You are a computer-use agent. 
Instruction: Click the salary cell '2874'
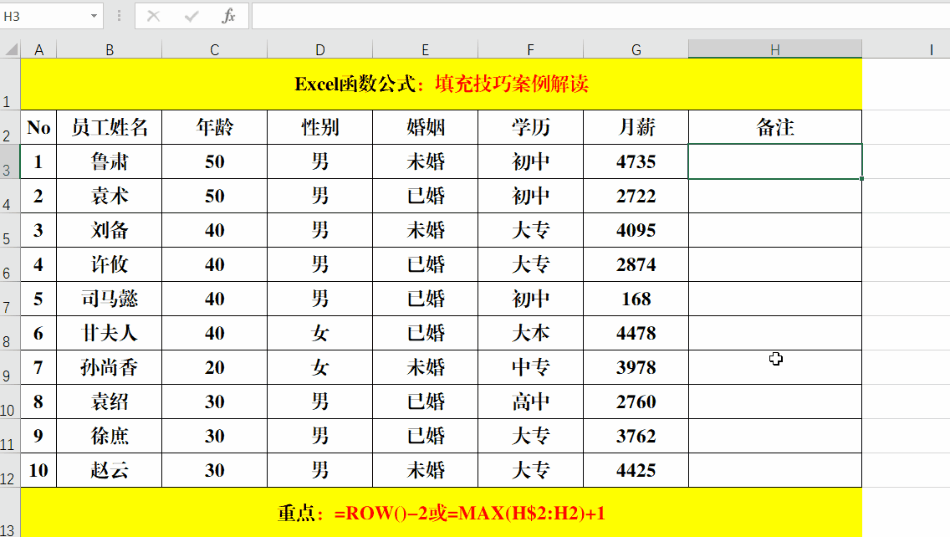[x=636, y=264]
